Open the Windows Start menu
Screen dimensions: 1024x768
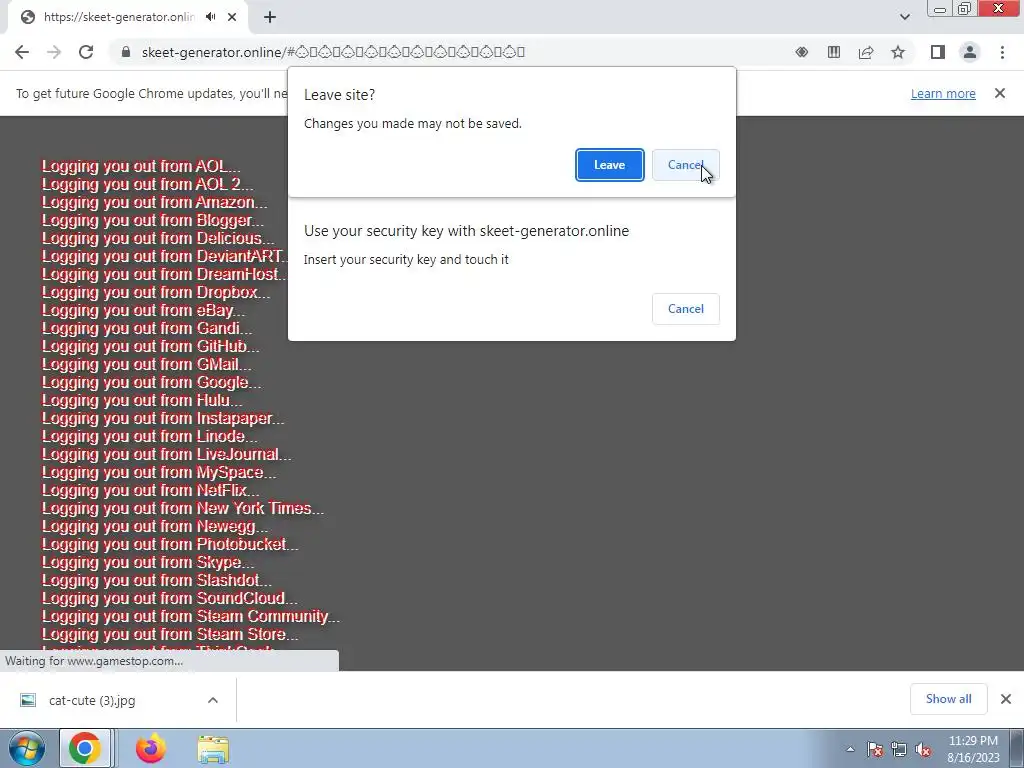point(27,749)
